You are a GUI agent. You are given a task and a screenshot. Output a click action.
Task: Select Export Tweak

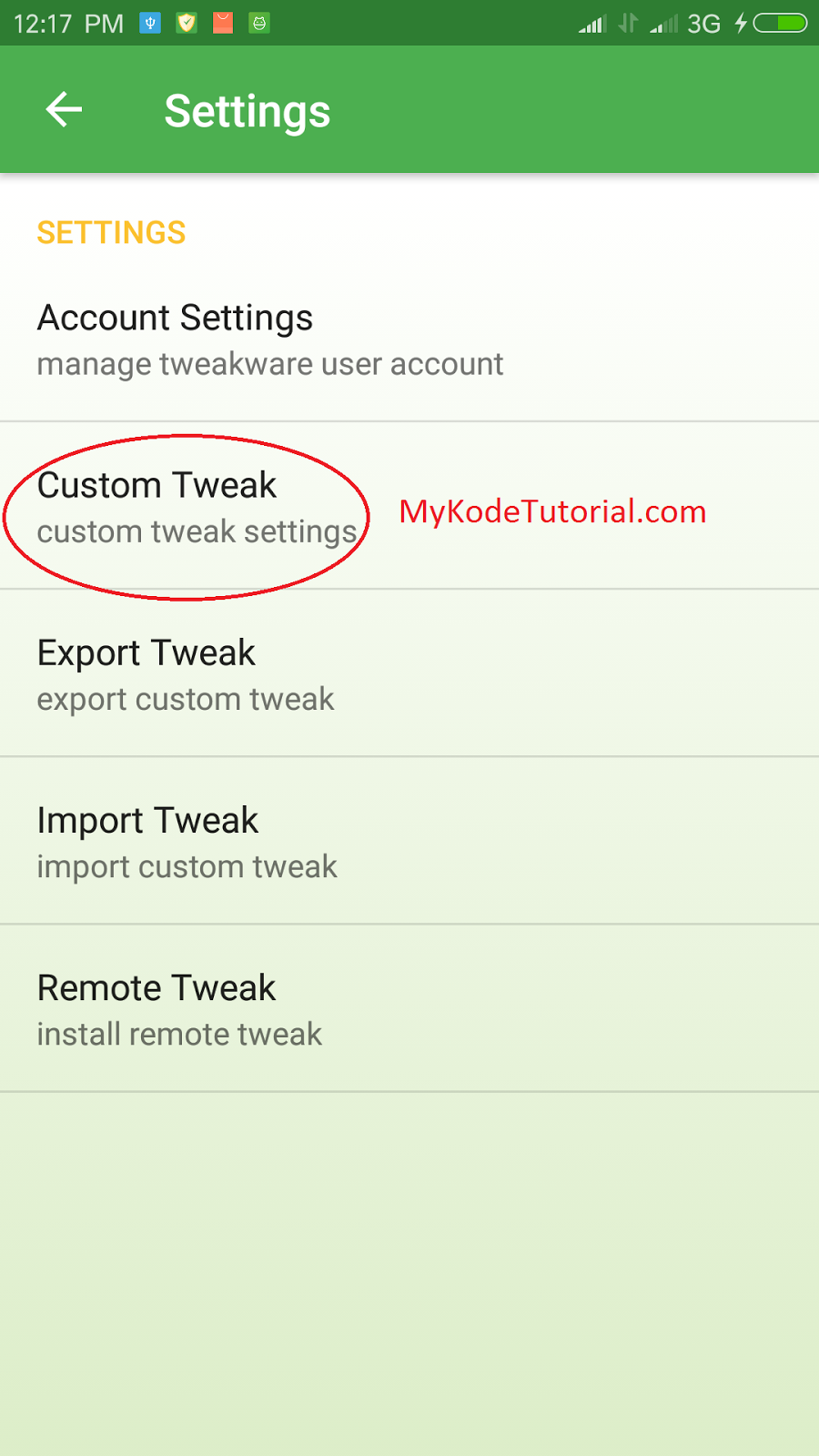click(409, 673)
